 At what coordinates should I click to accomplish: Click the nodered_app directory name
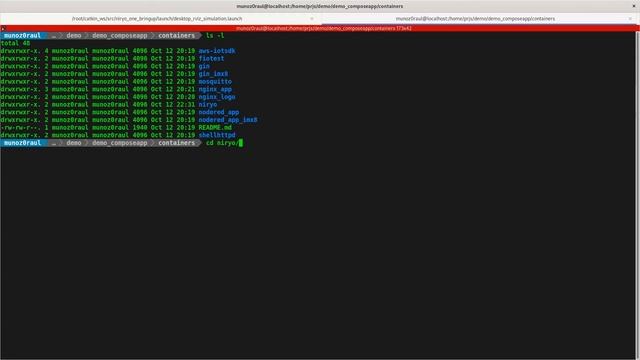click(x=219, y=112)
